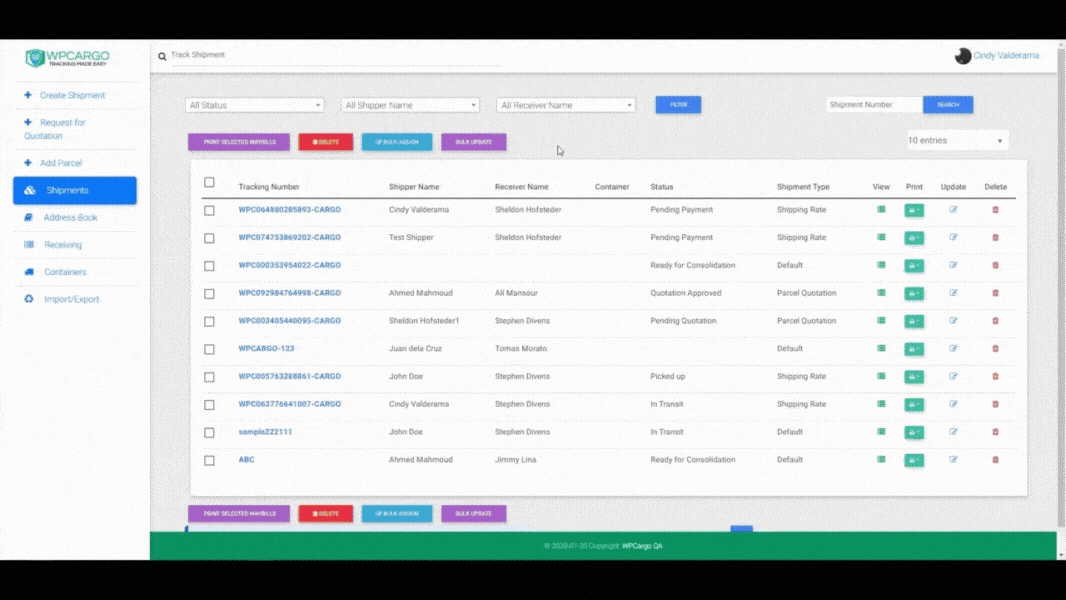This screenshot has height=600, width=1066.
Task: Click the search magnifier icon beside Track Shipment
Action: coord(162,57)
